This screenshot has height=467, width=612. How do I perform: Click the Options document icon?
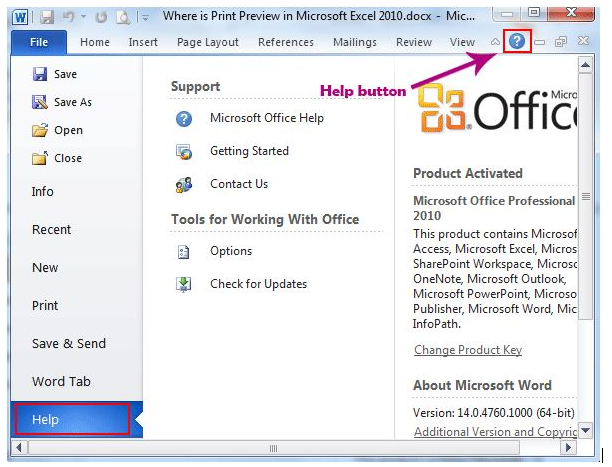click(183, 252)
